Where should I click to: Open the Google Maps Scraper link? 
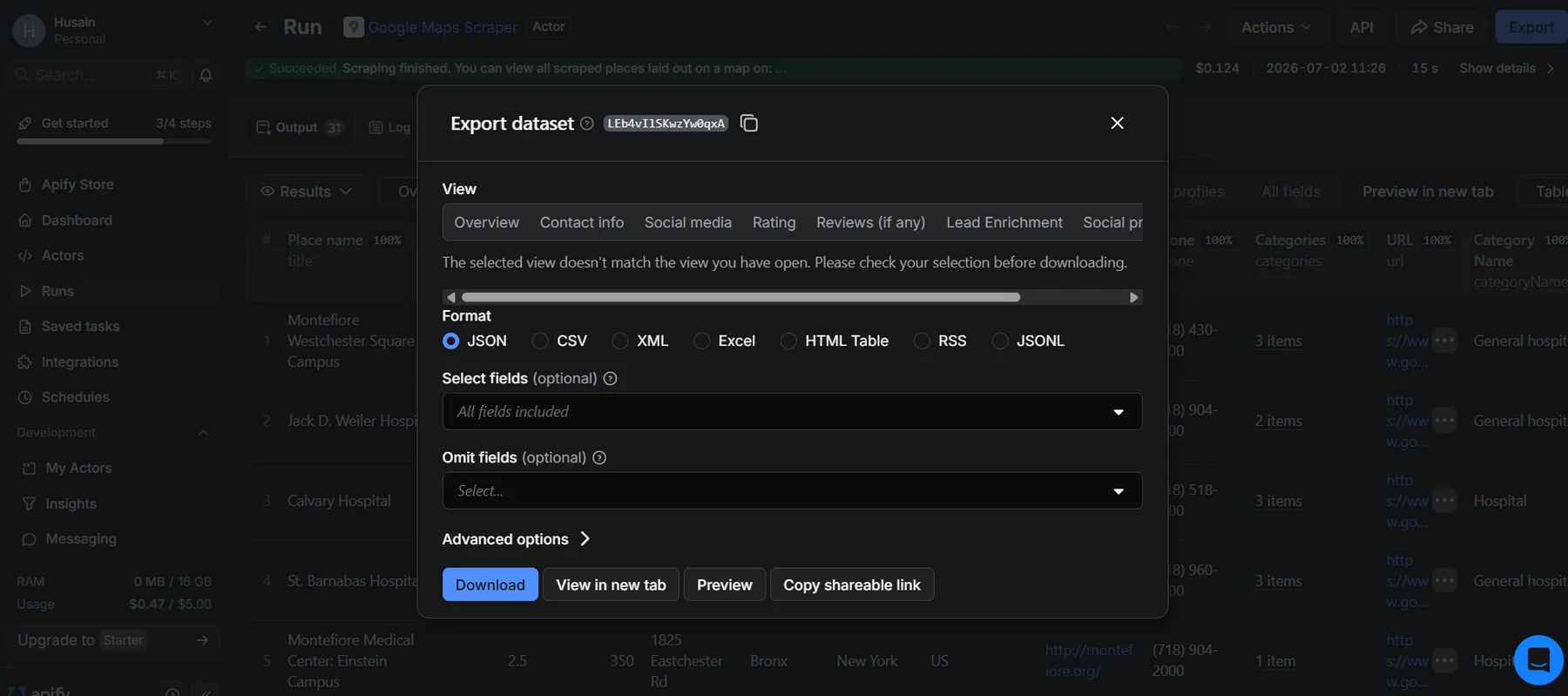click(x=443, y=27)
